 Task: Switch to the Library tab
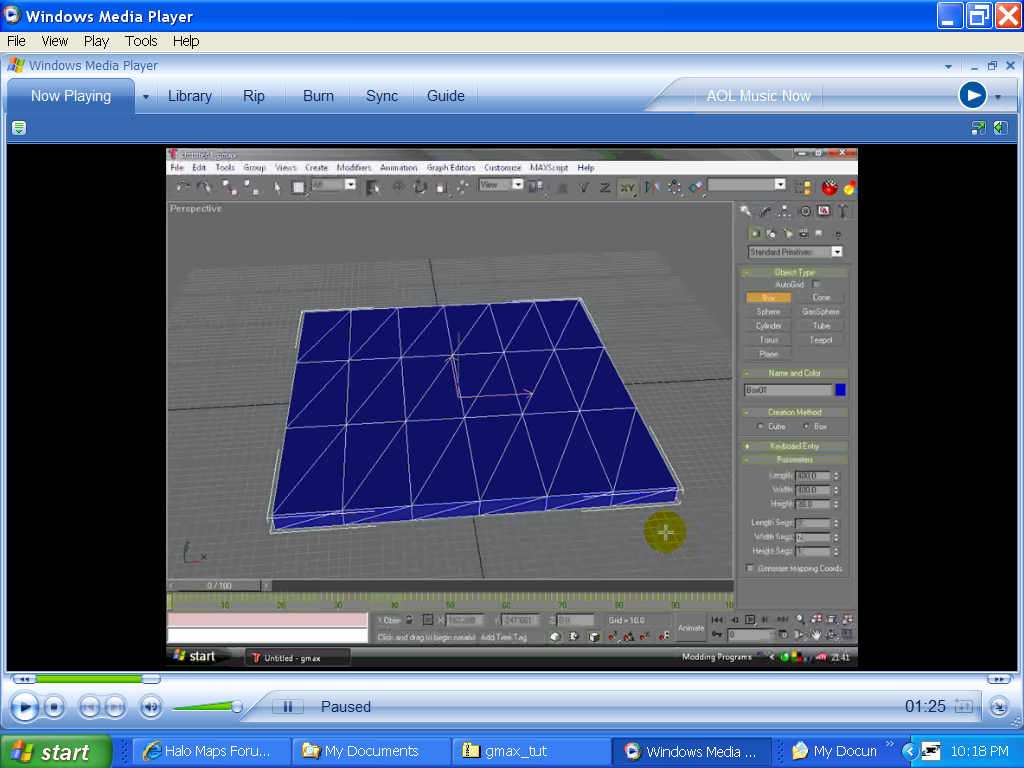coord(189,96)
